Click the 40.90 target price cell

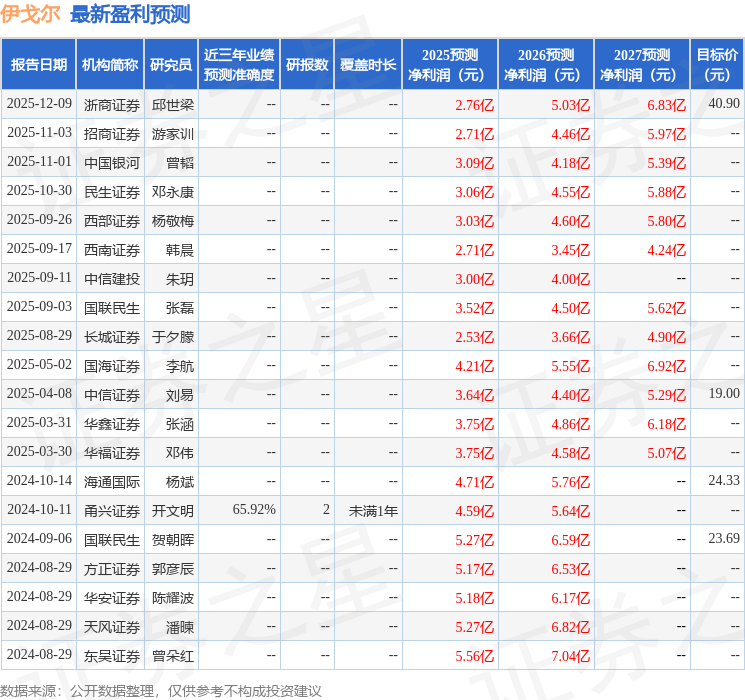click(x=723, y=104)
